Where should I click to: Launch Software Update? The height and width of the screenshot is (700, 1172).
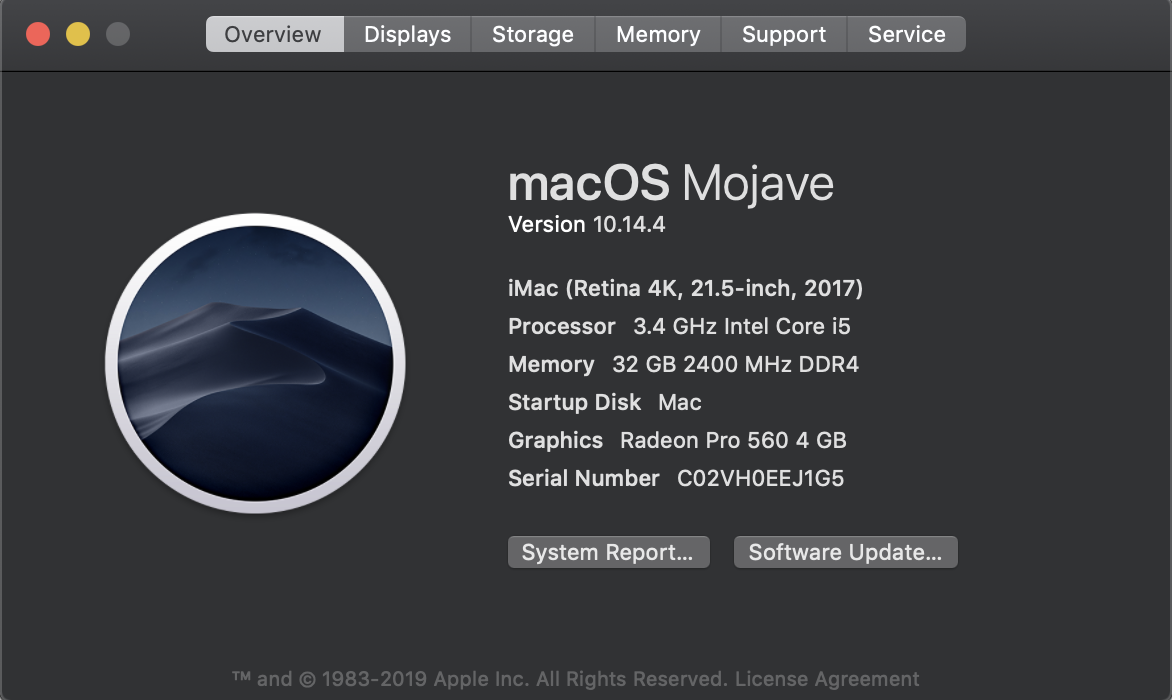tap(845, 553)
